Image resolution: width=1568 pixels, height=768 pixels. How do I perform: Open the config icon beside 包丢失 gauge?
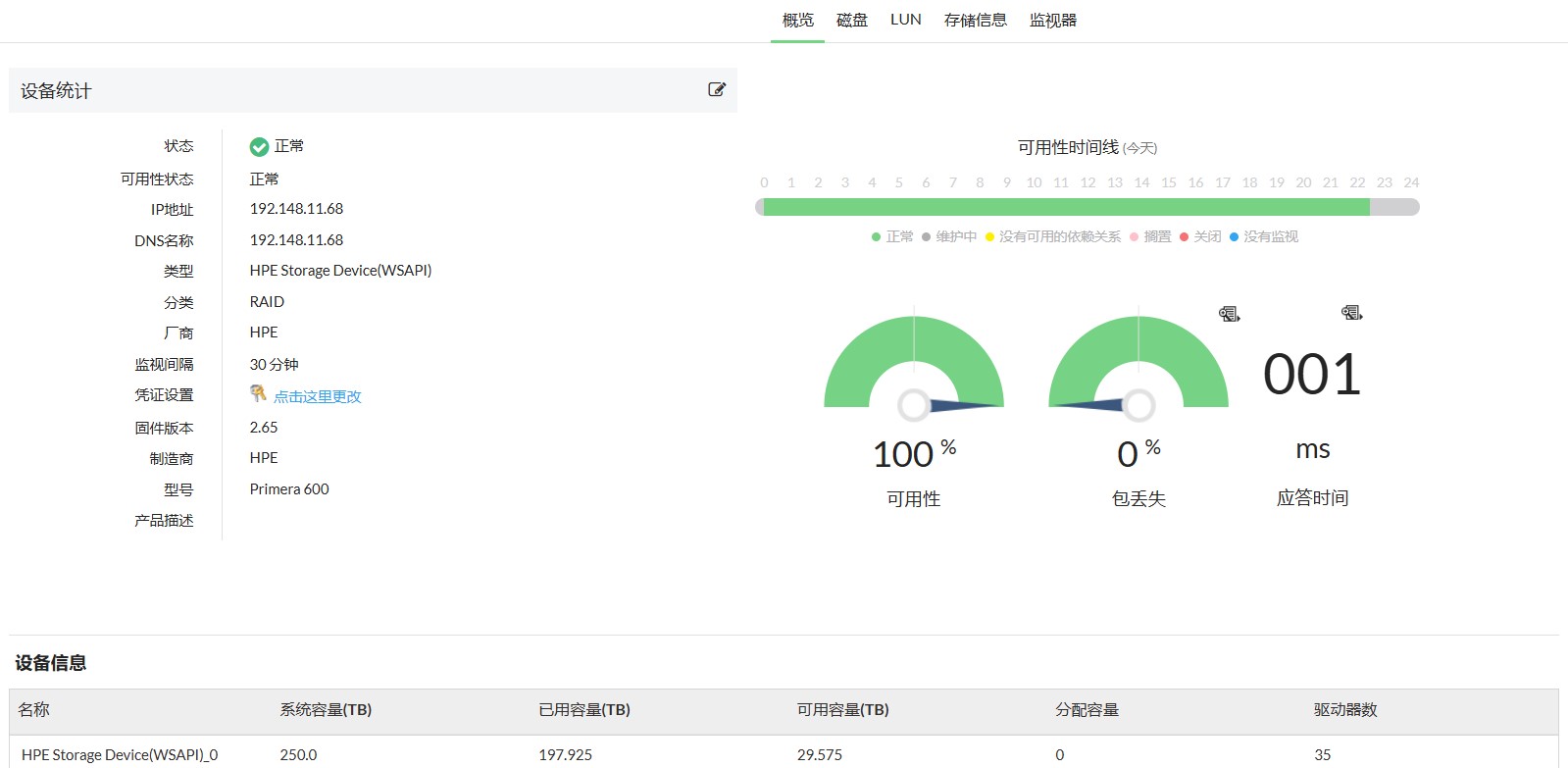tap(1230, 314)
